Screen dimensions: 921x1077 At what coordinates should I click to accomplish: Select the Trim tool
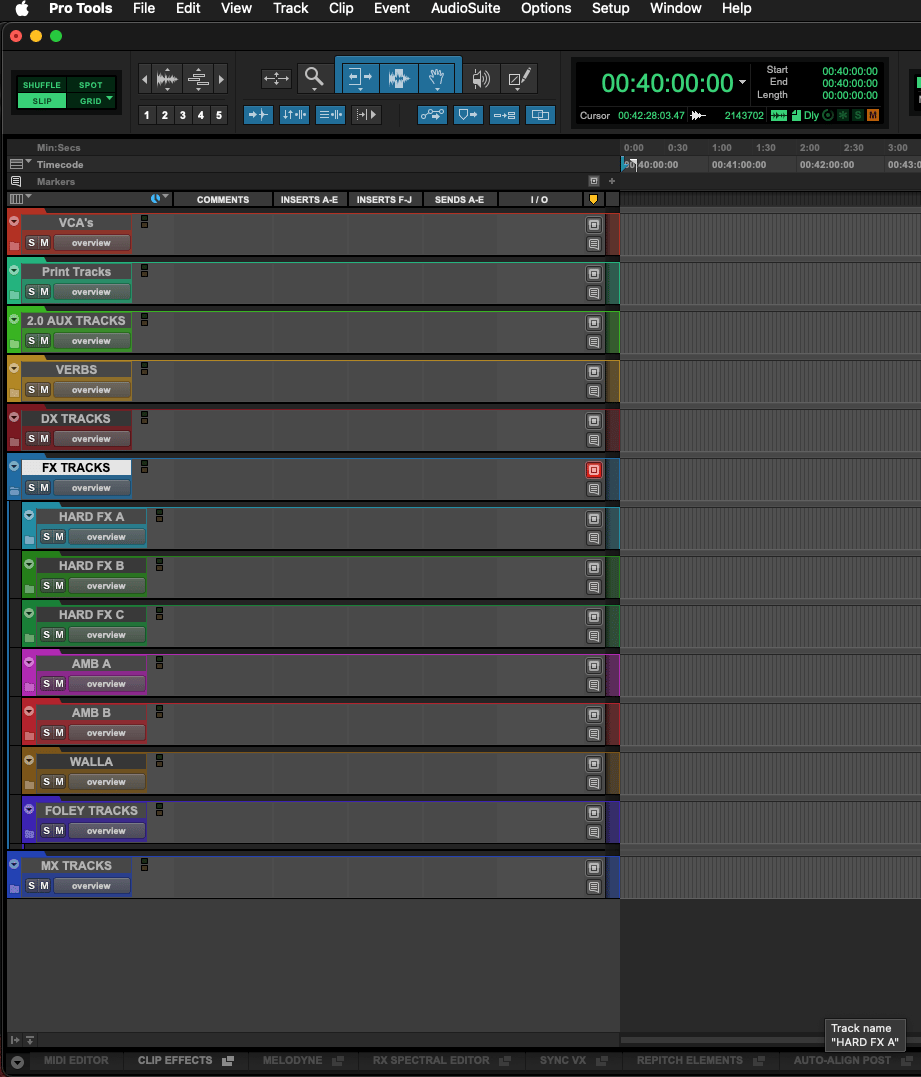click(x=359, y=78)
